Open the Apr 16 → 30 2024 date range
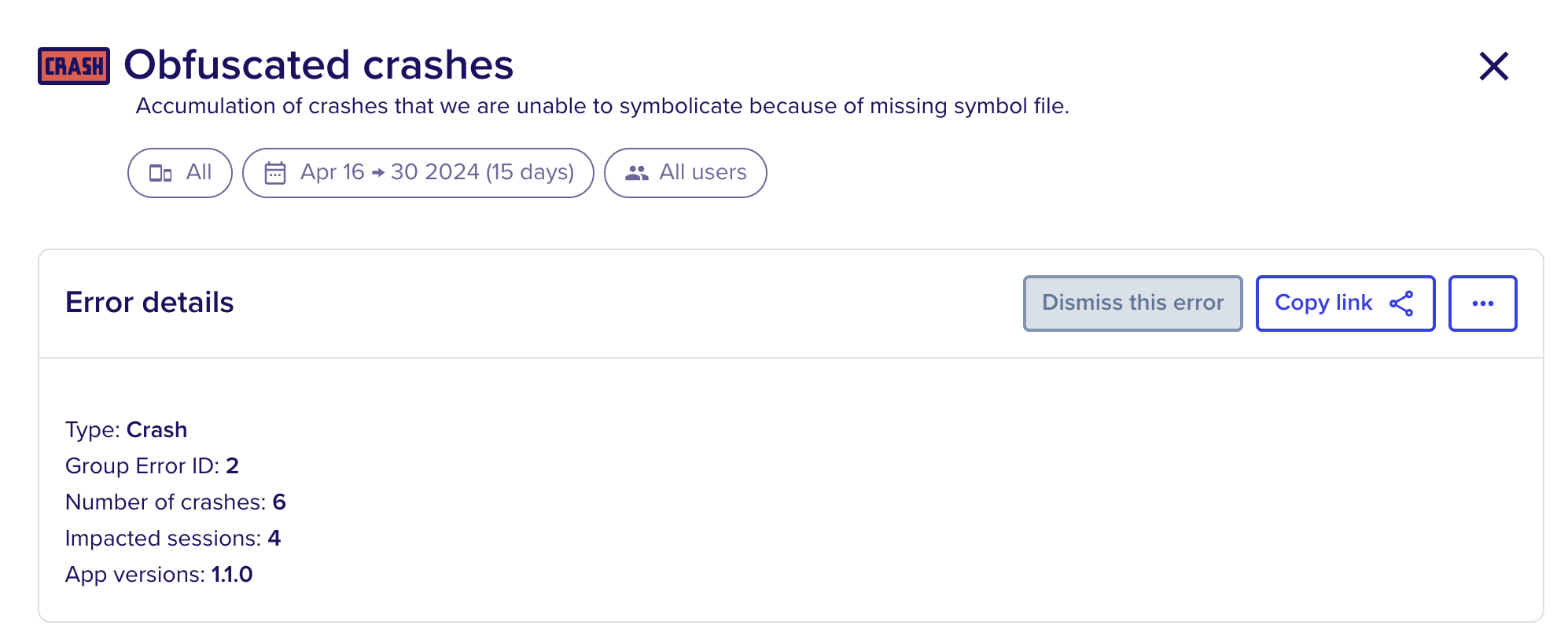Viewport: 1568px width, 640px height. [418, 173]
